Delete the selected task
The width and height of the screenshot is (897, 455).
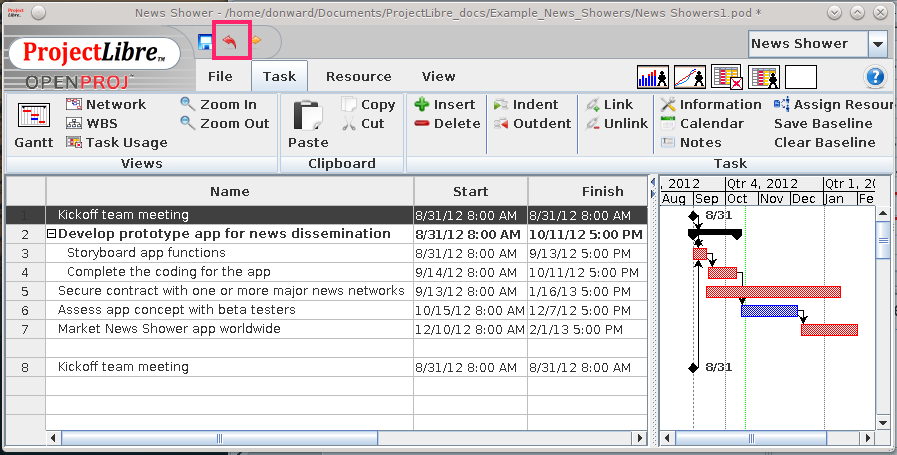point(447,123)
